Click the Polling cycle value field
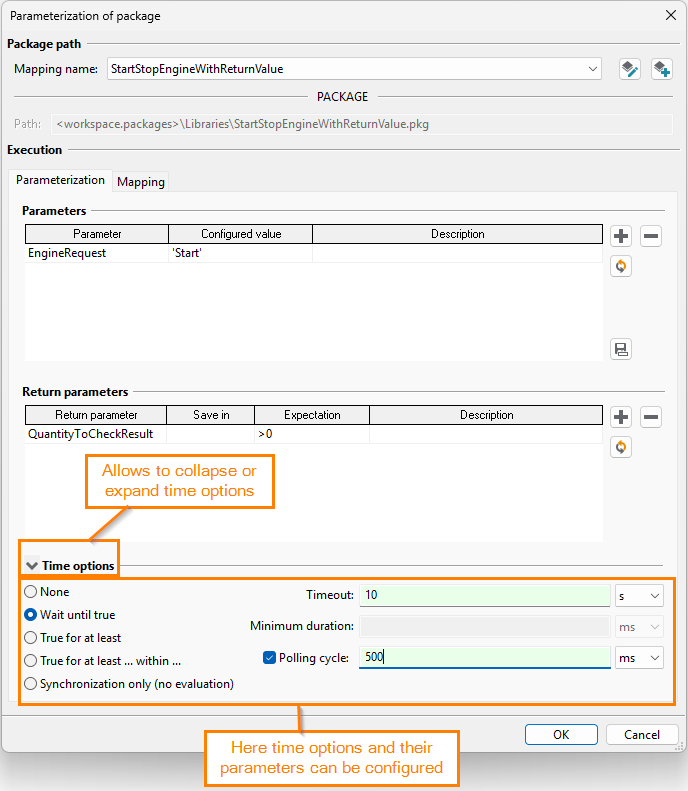This screenshot has width=688, height=791. (485, 657)
